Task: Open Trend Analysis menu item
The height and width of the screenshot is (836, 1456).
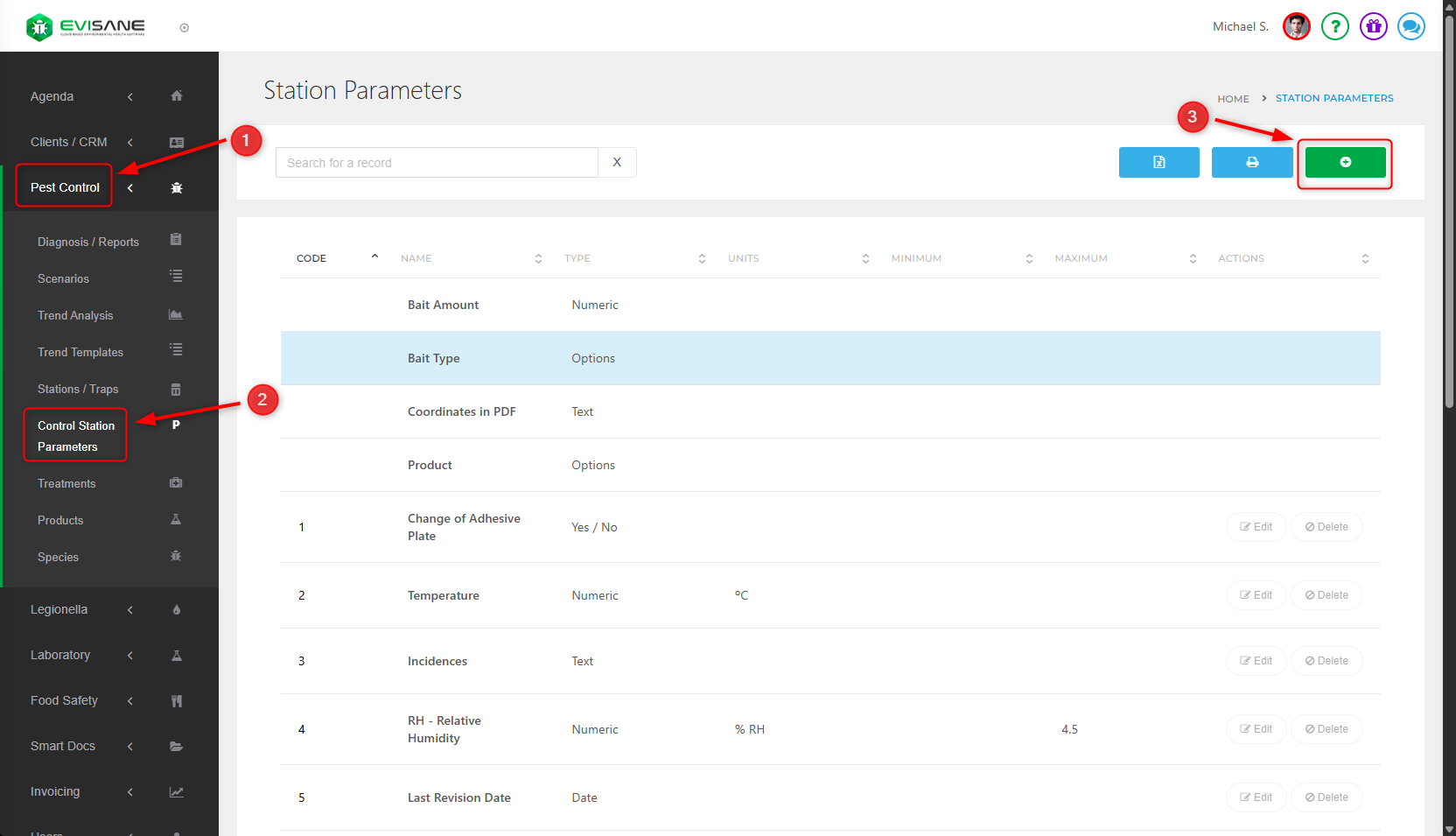Action: pos(75,315)
